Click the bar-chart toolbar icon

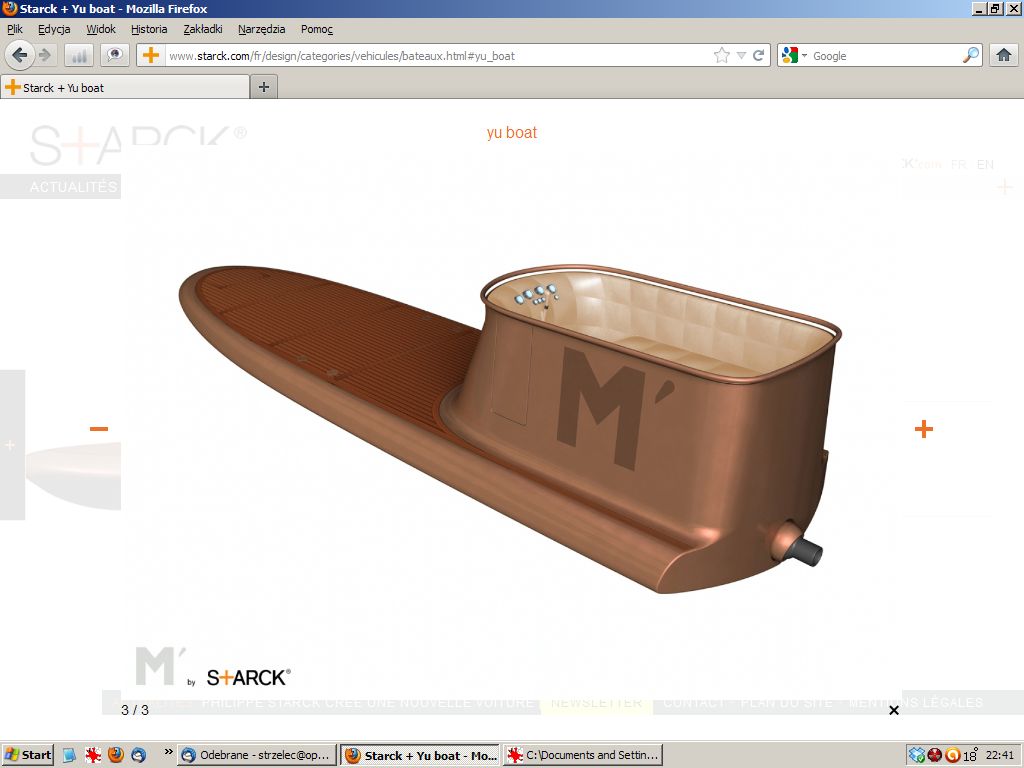click(79, 56)
